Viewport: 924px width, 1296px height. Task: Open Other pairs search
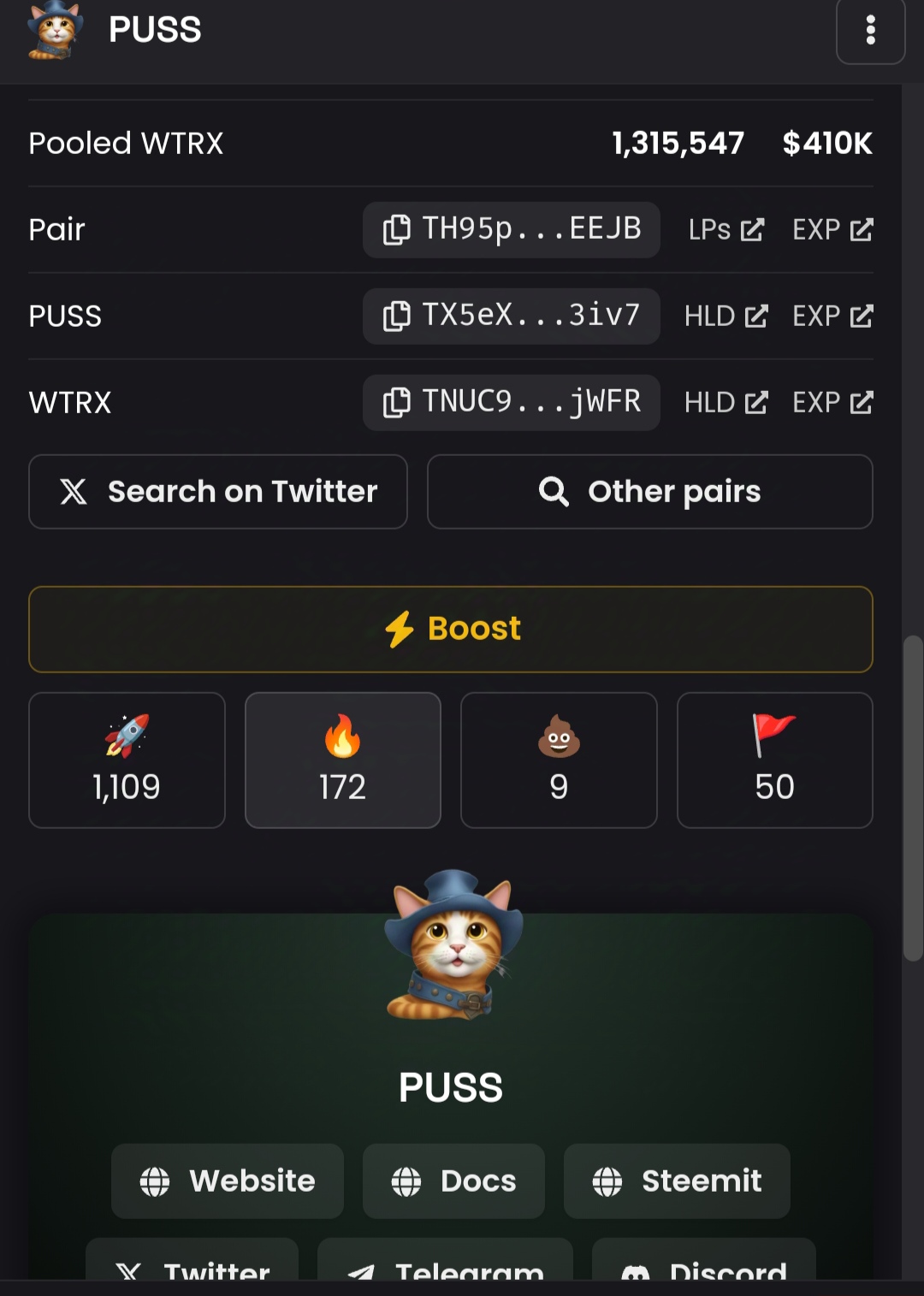[x=650, y=492]
